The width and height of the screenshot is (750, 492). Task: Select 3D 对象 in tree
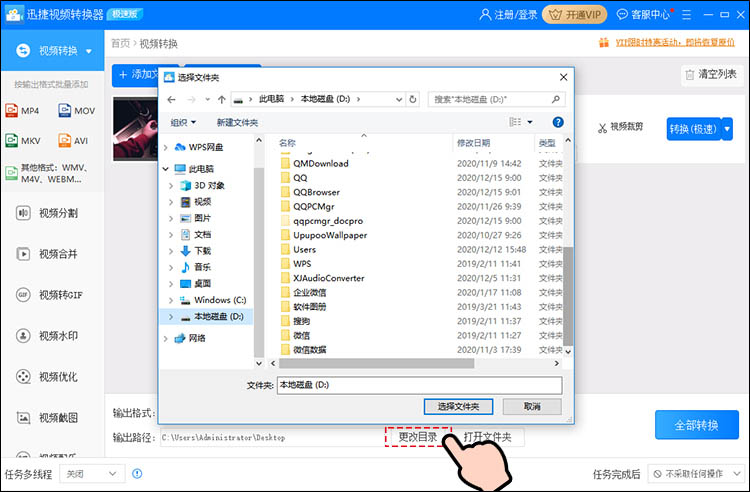coord(202,186)
